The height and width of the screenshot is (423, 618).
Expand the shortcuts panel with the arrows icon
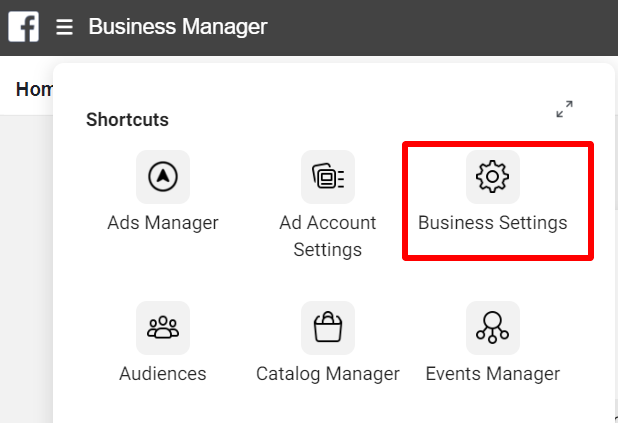[564, 109]
